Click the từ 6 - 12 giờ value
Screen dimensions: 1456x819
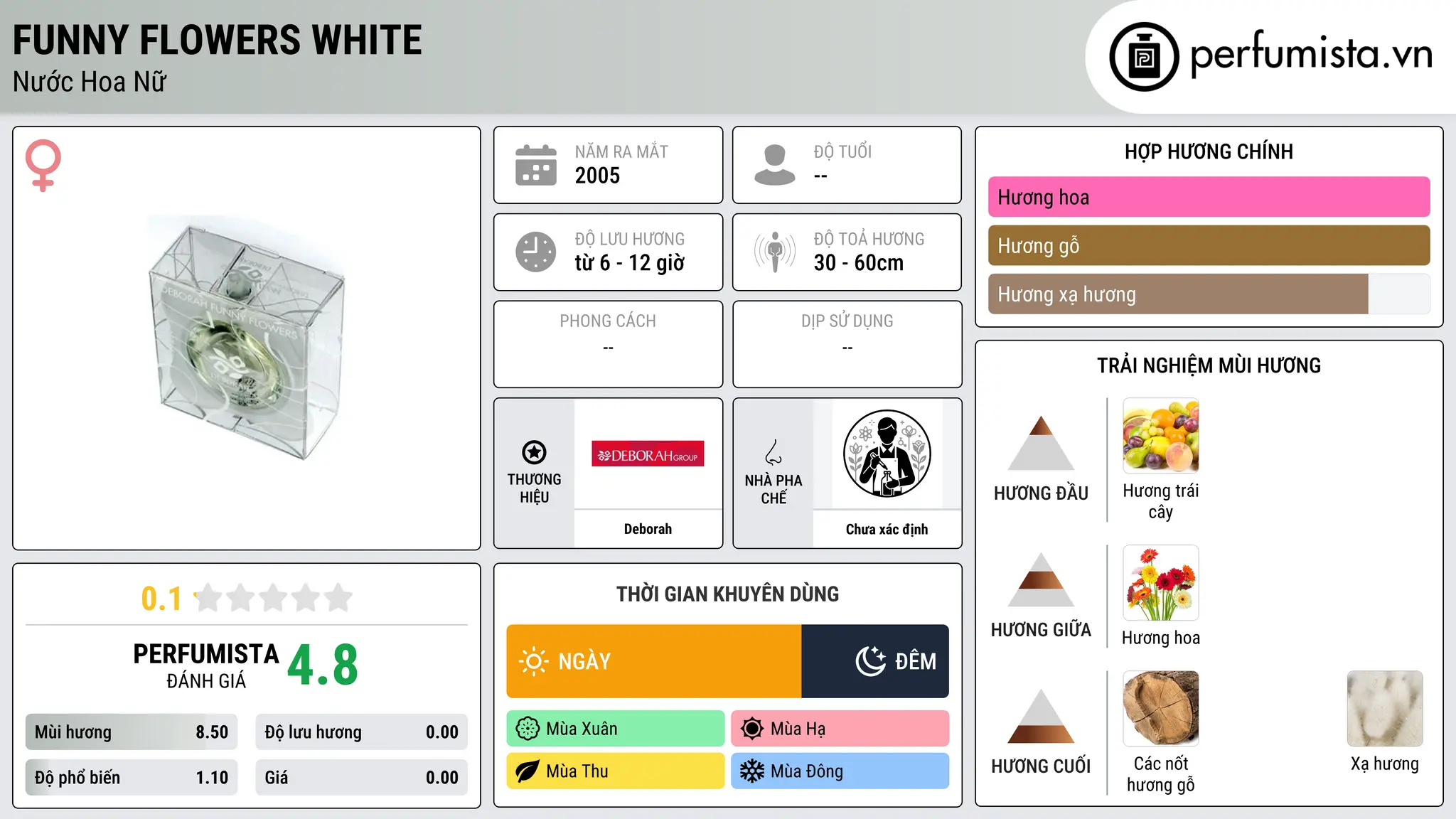tap(630, 263)
